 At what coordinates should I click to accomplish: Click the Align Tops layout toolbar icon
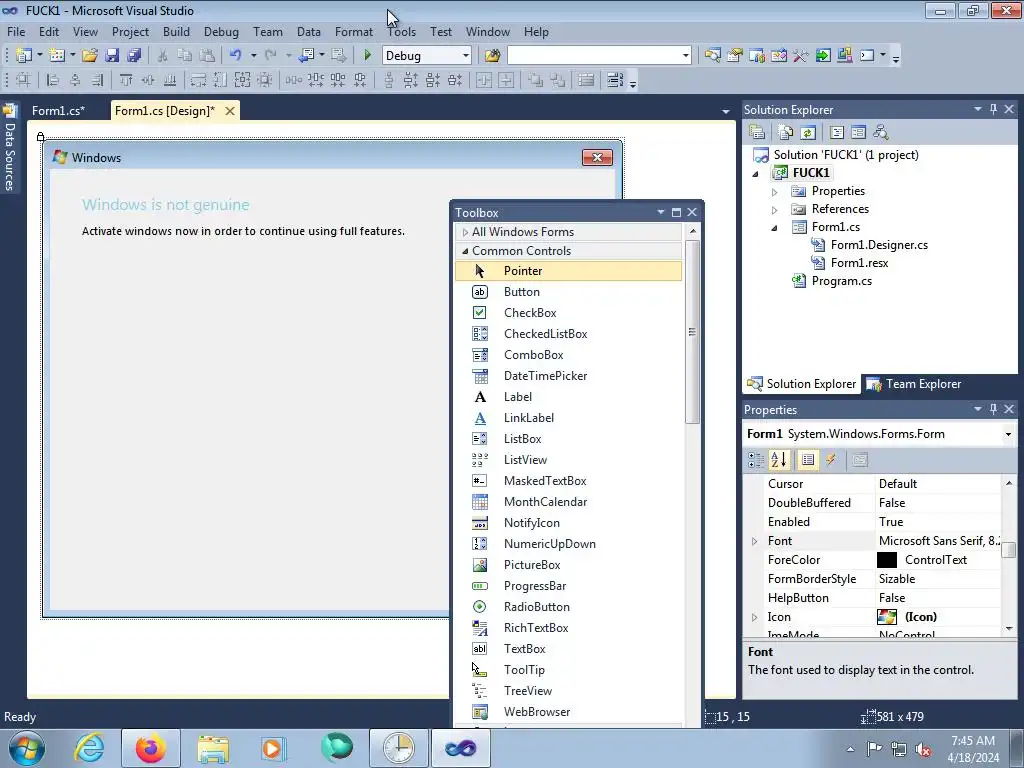(x=125, y=80)
